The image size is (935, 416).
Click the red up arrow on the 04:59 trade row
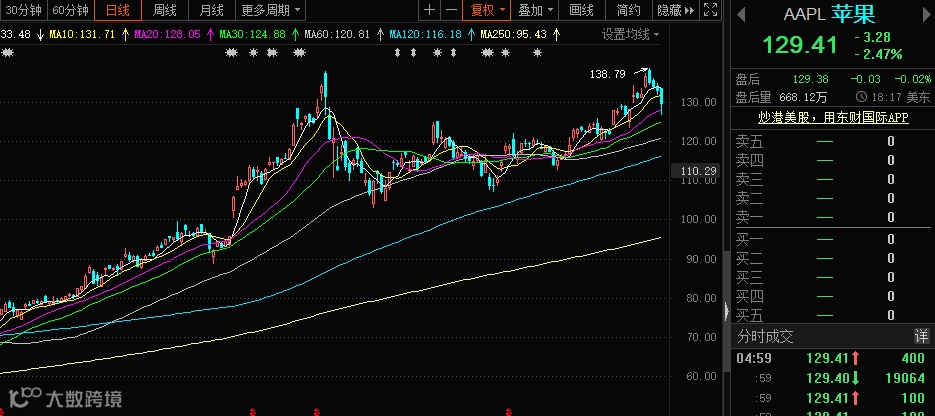[x=856, y=358]
